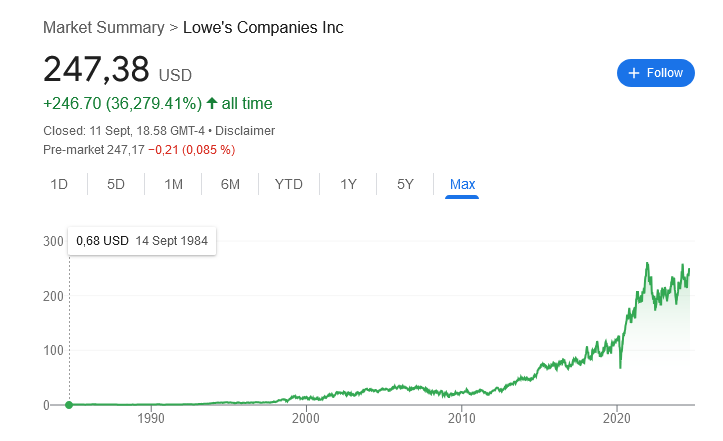Click the green up arrow beside all time

212,103
